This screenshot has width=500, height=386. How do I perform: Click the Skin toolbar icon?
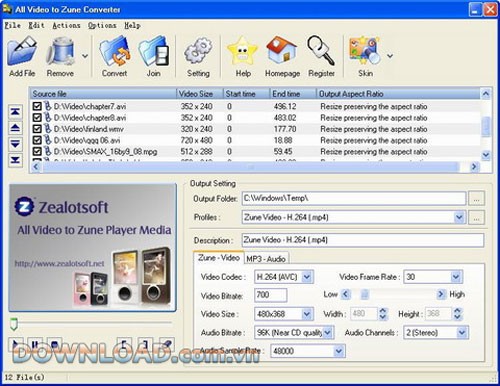365,51
